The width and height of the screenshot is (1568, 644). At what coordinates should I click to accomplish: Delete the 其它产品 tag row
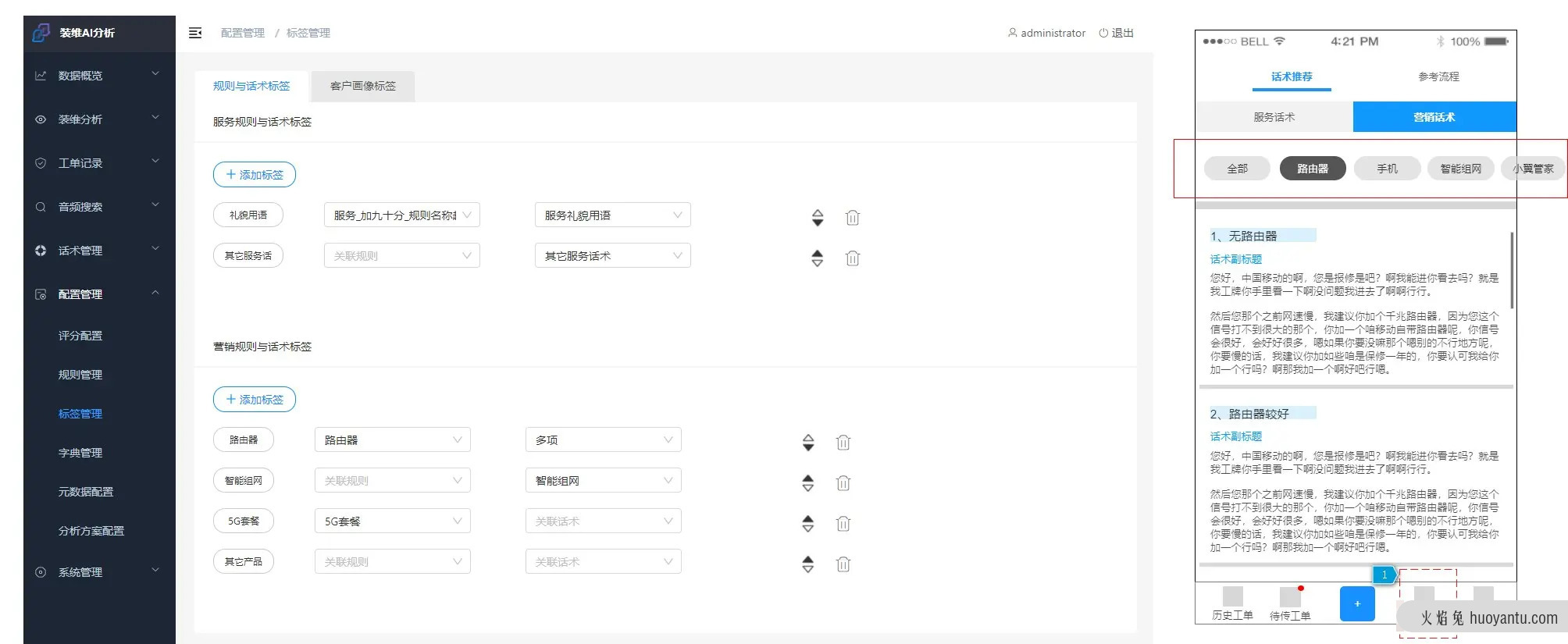(843, 564)
